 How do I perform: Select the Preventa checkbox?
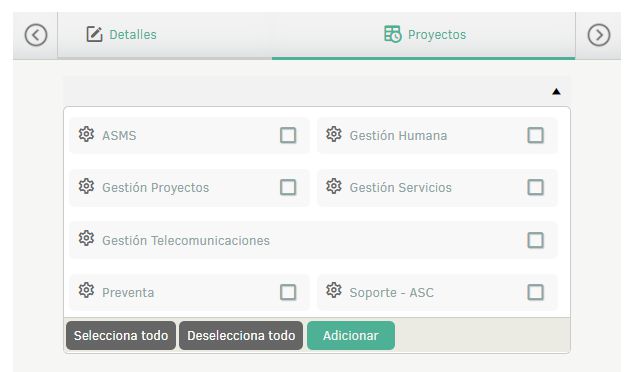click(x=288, y=292)
